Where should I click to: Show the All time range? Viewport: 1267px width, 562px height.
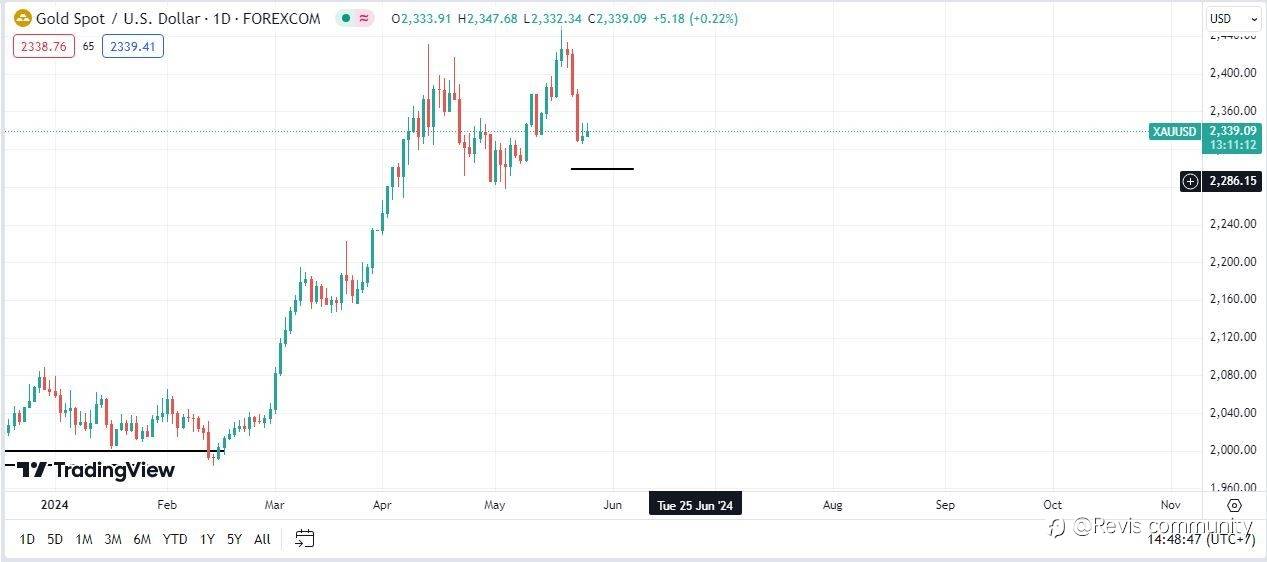[x=262, y=539]
